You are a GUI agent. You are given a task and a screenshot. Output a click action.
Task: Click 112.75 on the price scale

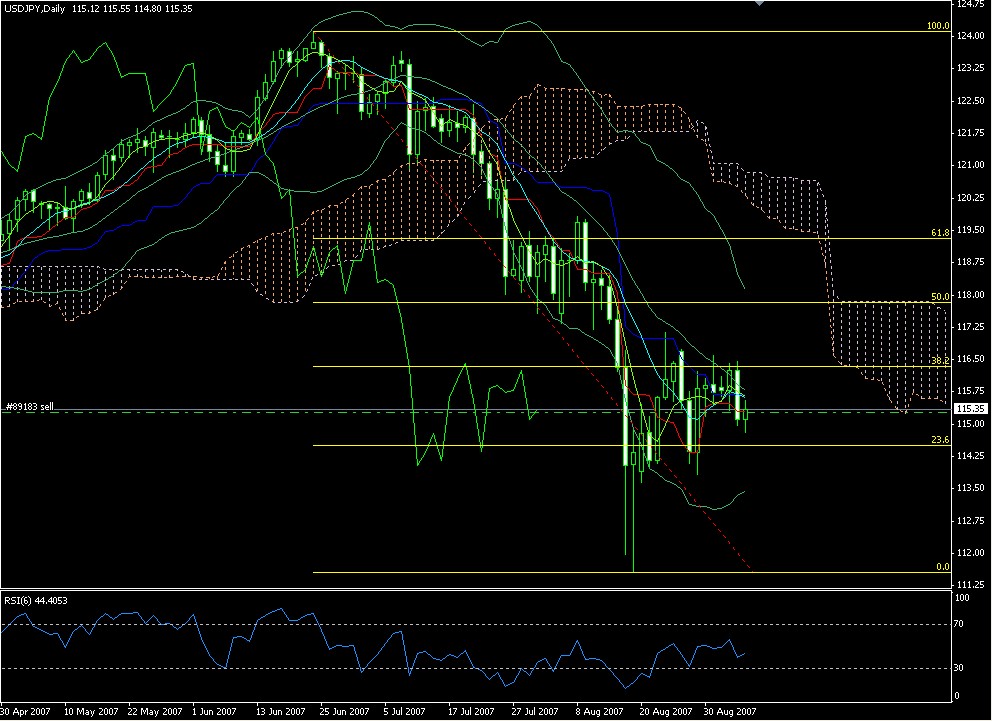click(970, 520)
